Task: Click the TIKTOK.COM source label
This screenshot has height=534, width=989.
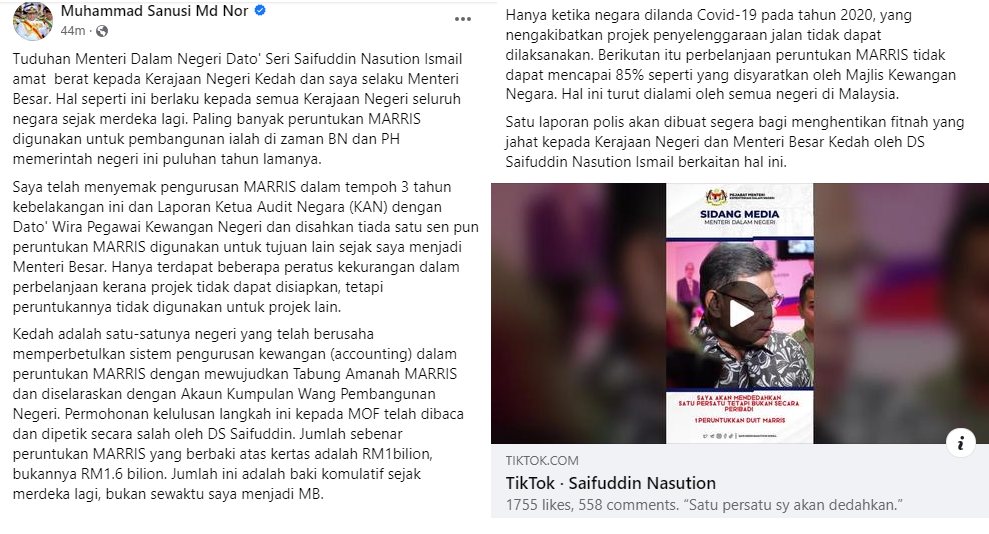Action: pos(542,461)
